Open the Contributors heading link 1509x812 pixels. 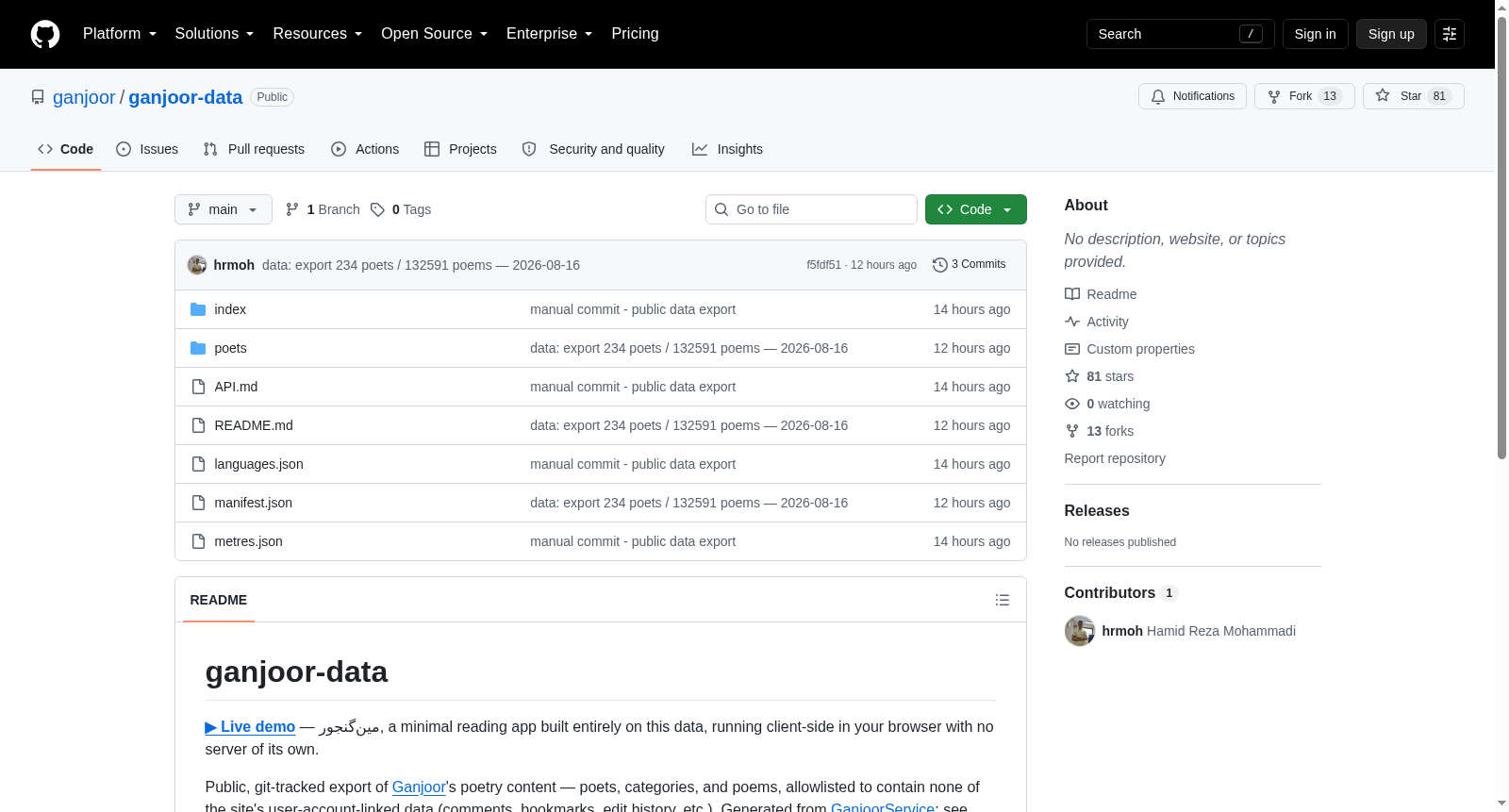(1120, 593)
